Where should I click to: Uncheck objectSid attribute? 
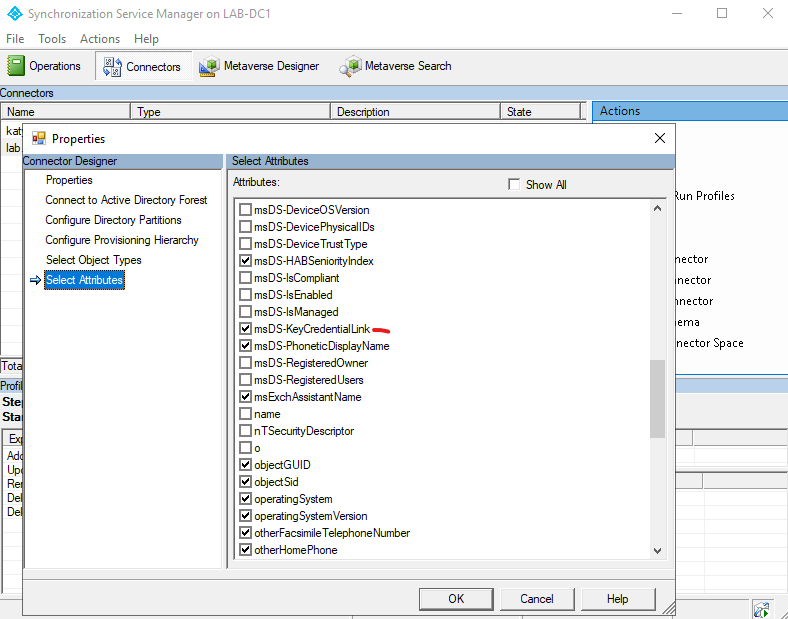[245, 482]
